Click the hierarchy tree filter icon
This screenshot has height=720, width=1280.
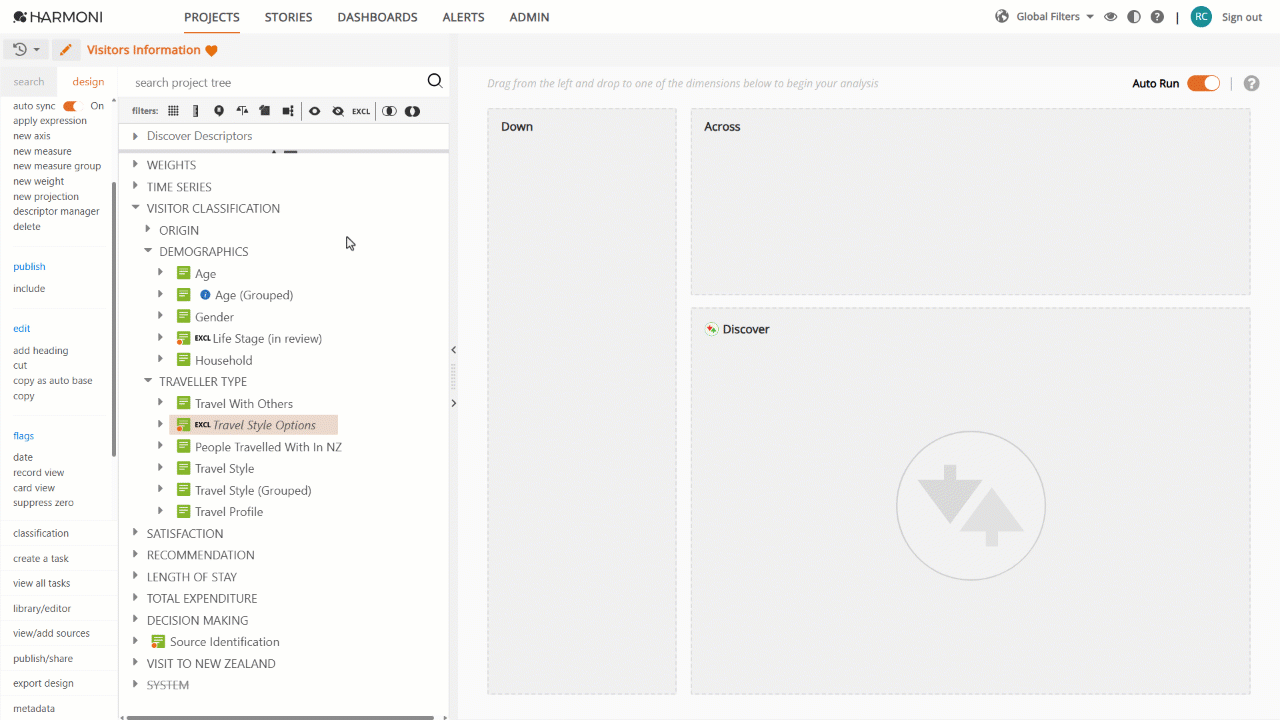pos(288,111)
